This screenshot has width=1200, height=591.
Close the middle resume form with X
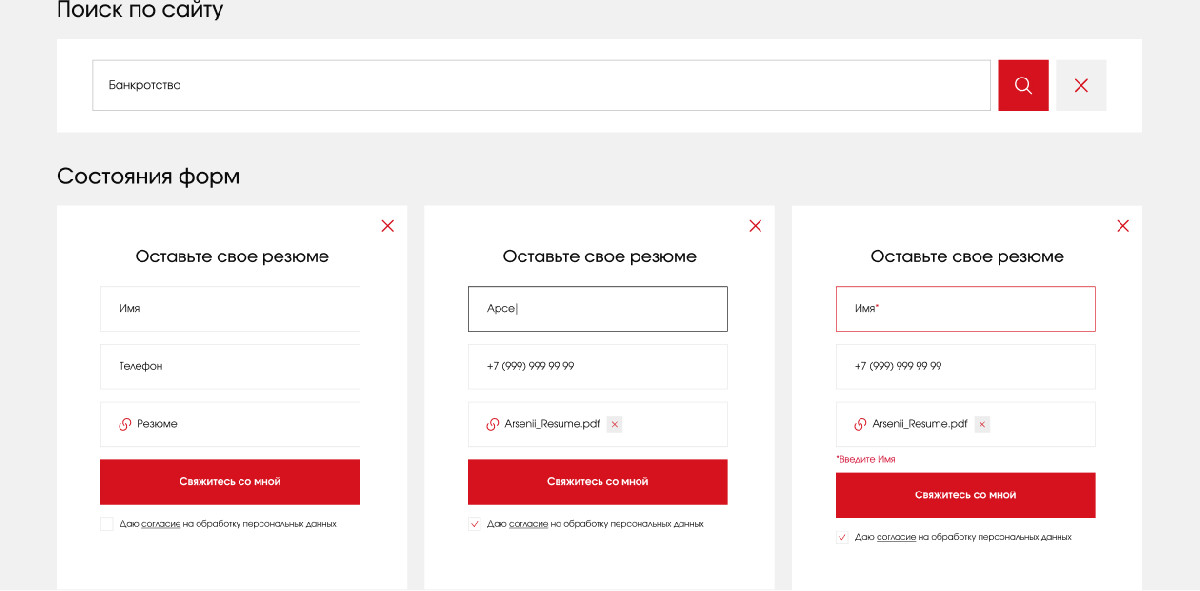click(755, 226)
